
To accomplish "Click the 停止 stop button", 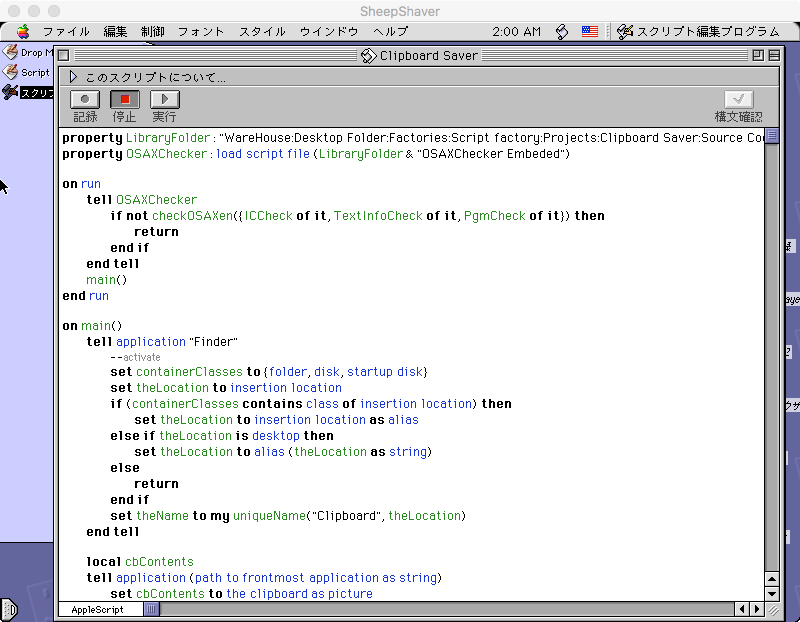I will [124, 99].
